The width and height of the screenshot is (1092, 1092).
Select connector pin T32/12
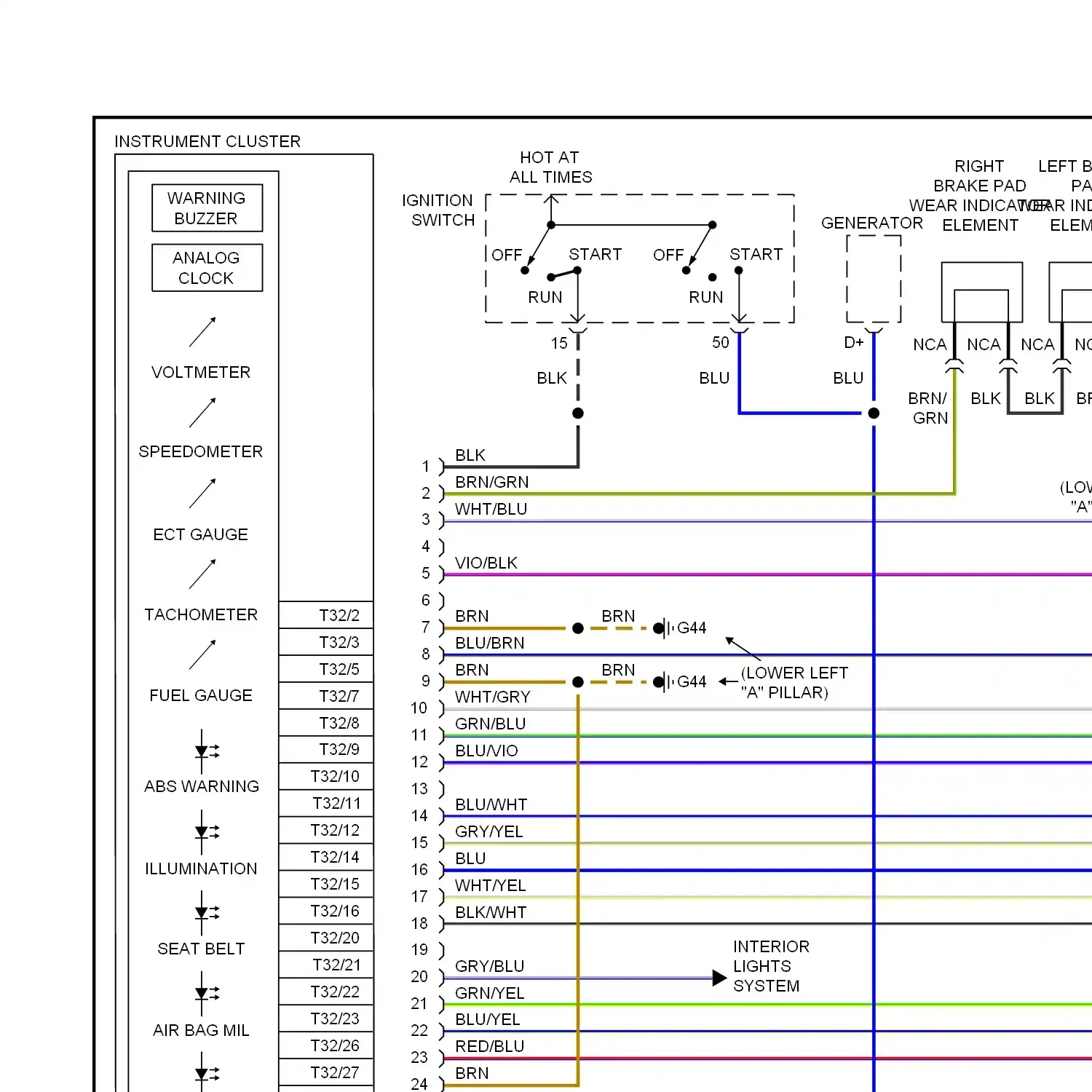pyautogui.click(x=326, y=830)
